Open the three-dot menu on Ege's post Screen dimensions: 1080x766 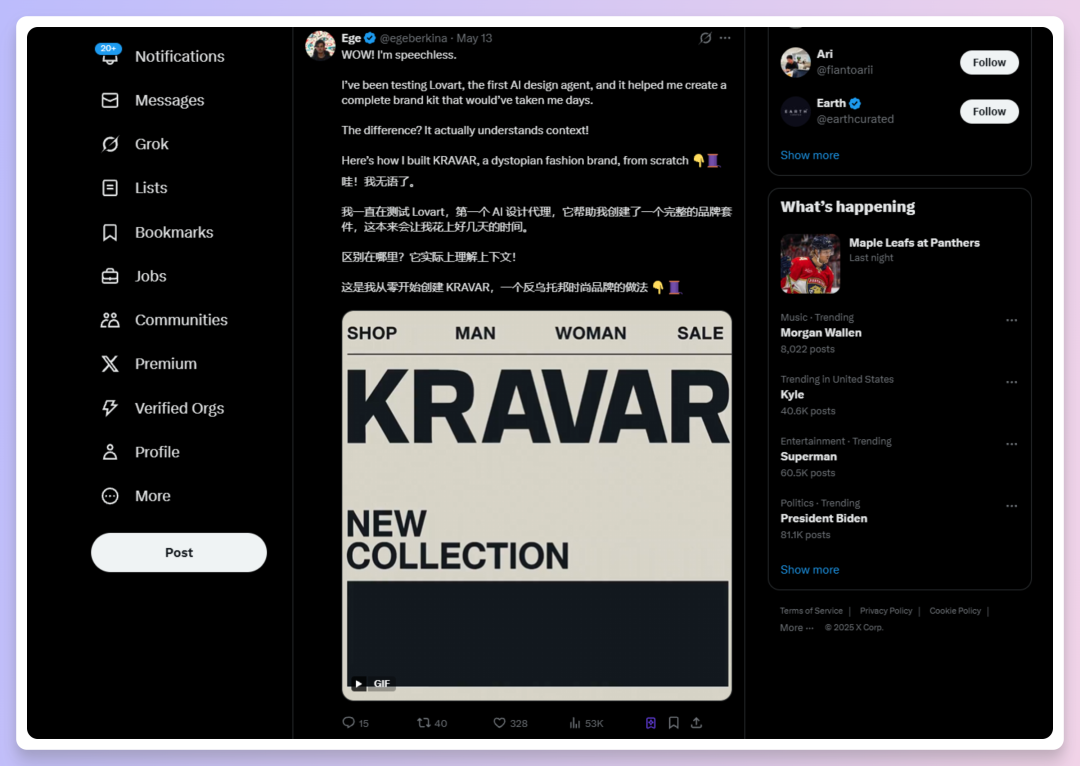(725, 38)
